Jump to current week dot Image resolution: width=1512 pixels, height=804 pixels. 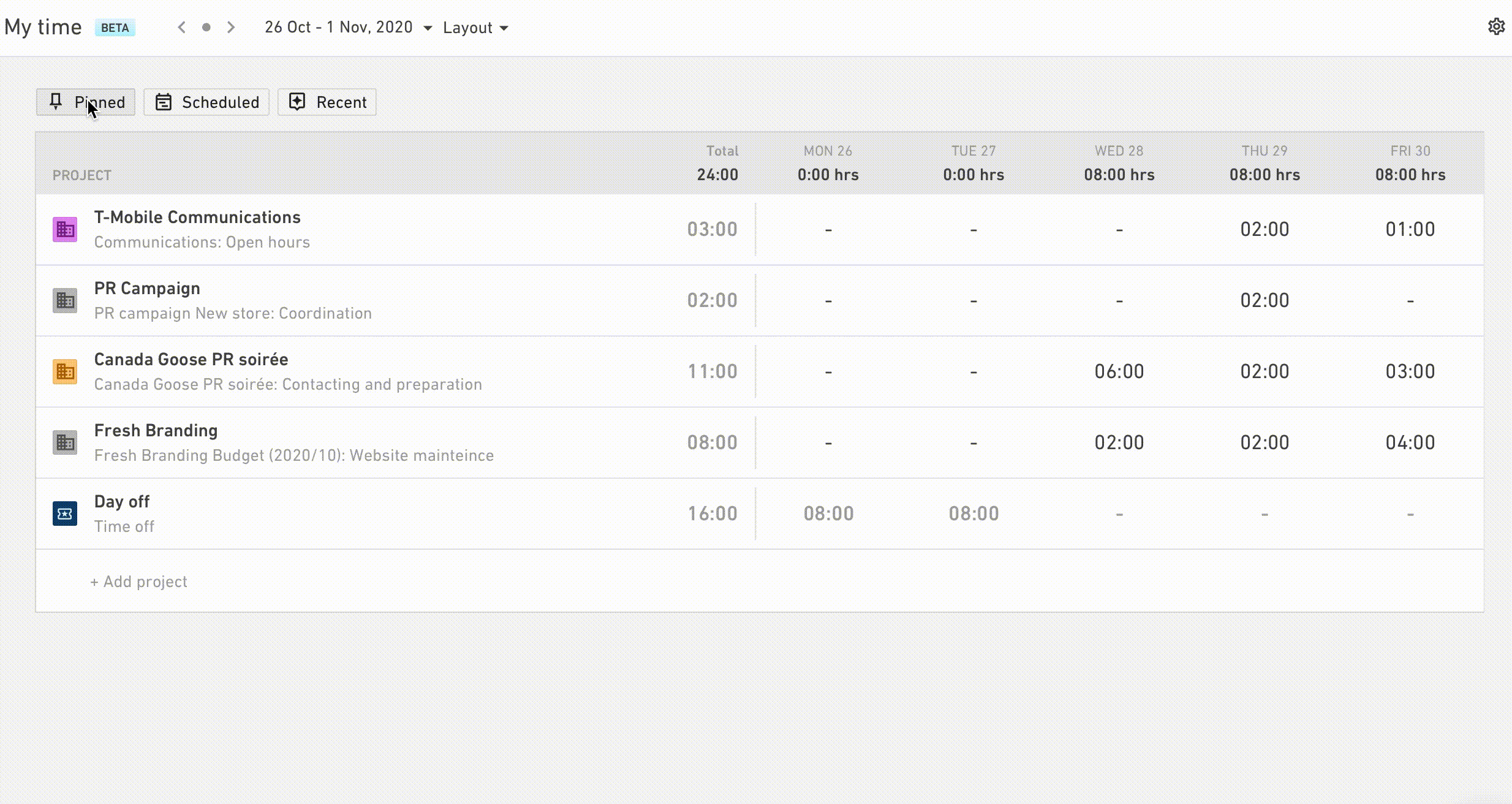click(206, 27)
